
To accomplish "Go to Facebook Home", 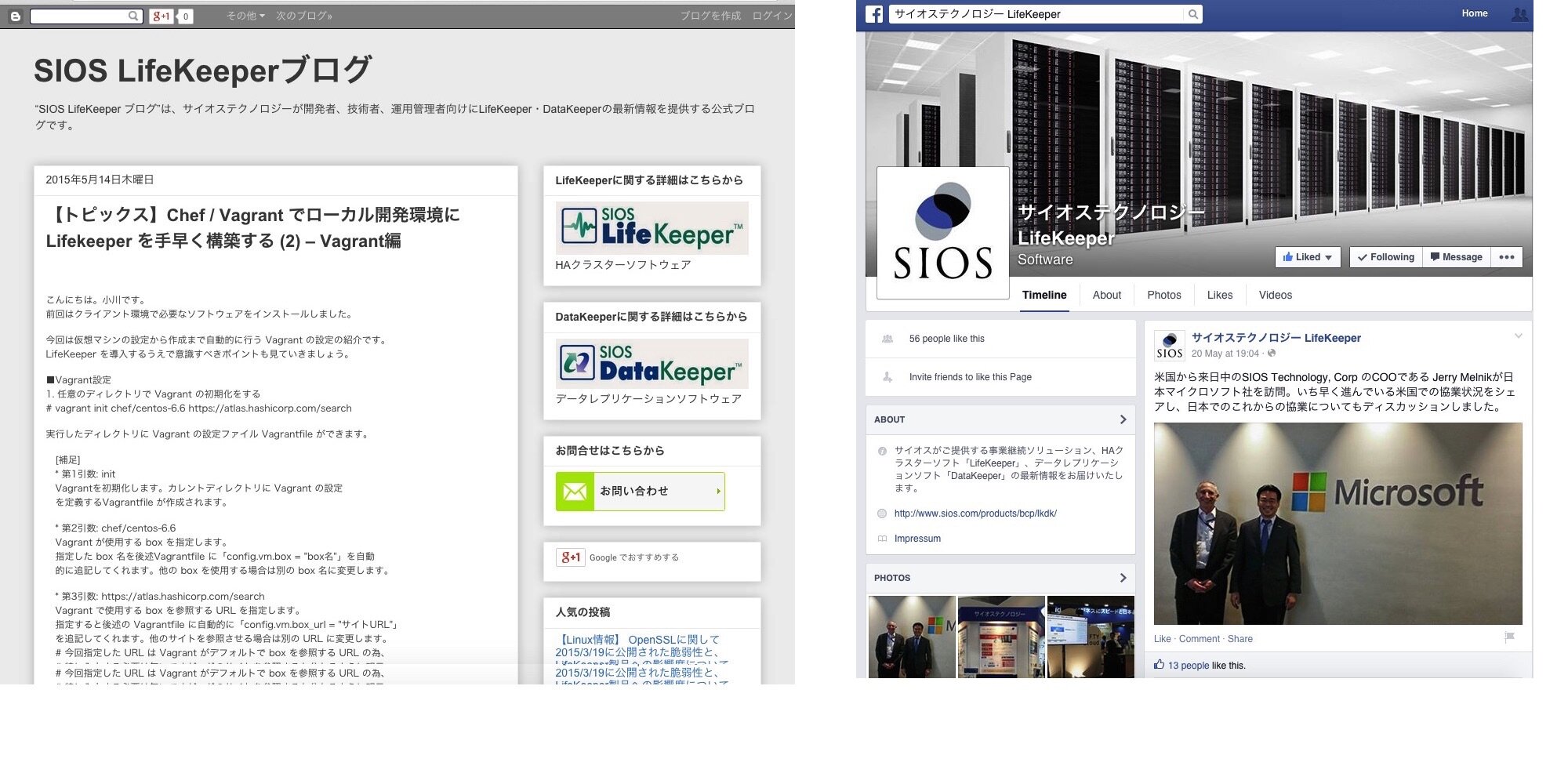I will click(1474, 13).
